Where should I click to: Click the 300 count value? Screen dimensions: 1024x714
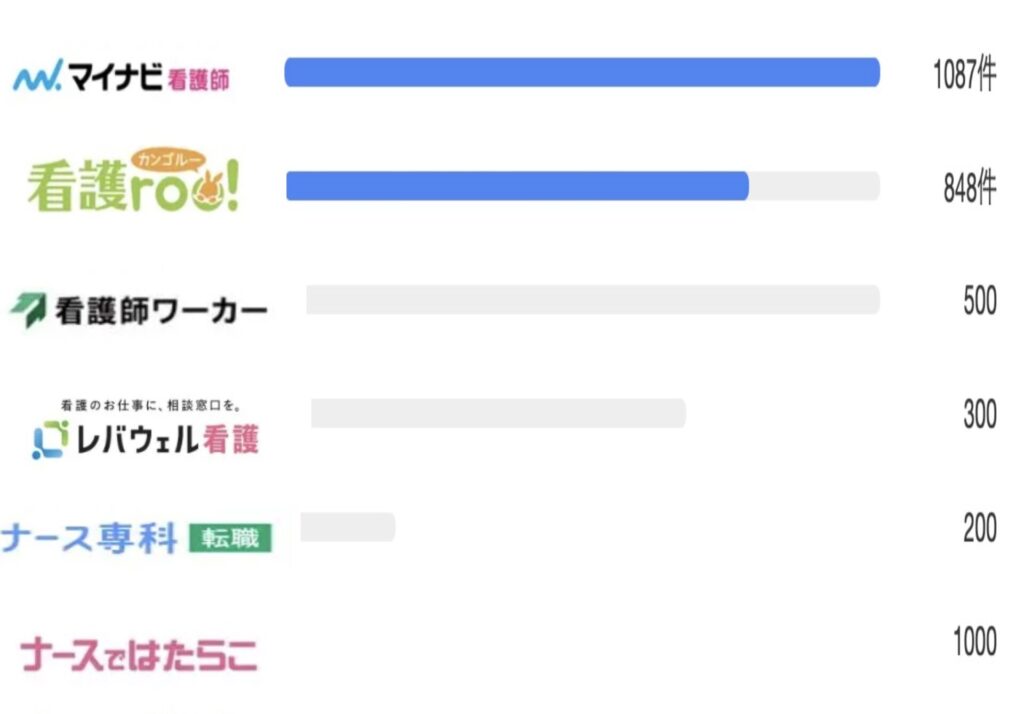coord(979,414)
